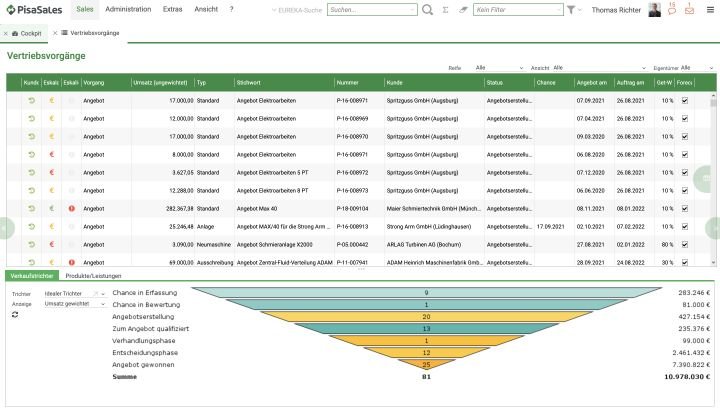Toggle Forecast checkbox for row P-18-009104
The width and height of the screenshot is (720, 410).
point(685,208)
